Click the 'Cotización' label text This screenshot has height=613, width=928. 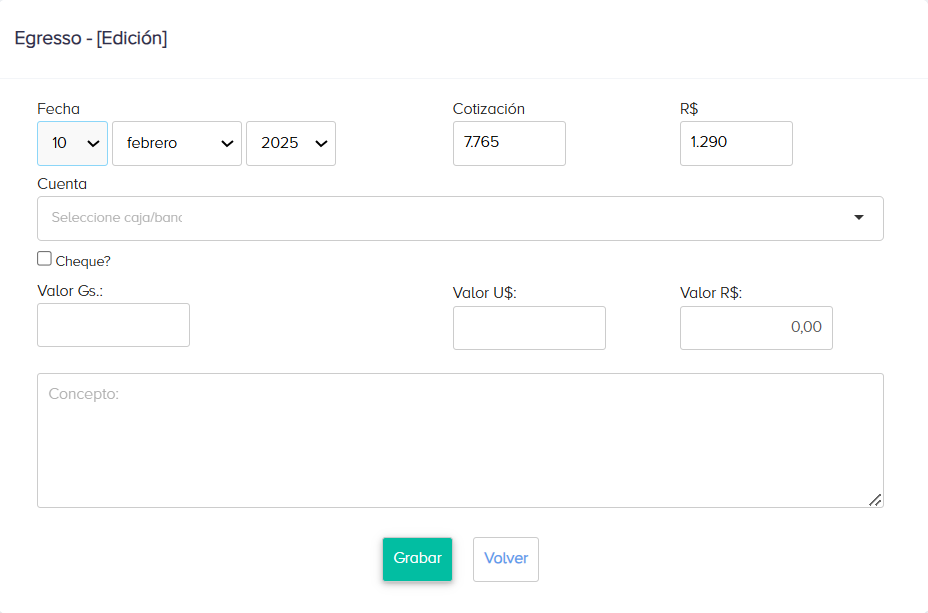pos(488,109)
